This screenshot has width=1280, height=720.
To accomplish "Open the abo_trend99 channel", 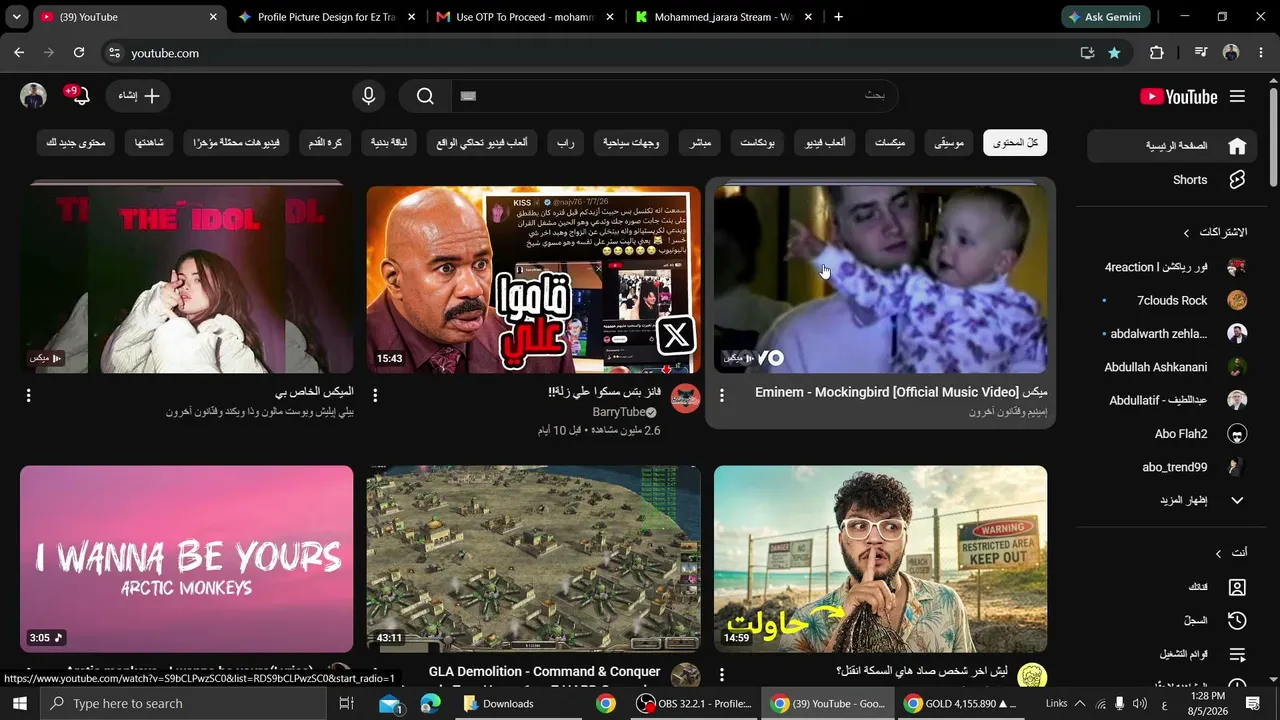I will [1172, 467].
